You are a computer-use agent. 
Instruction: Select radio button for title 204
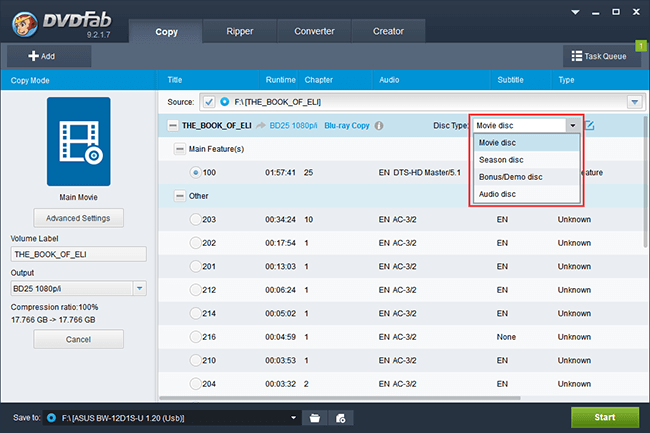click(195, 384)
